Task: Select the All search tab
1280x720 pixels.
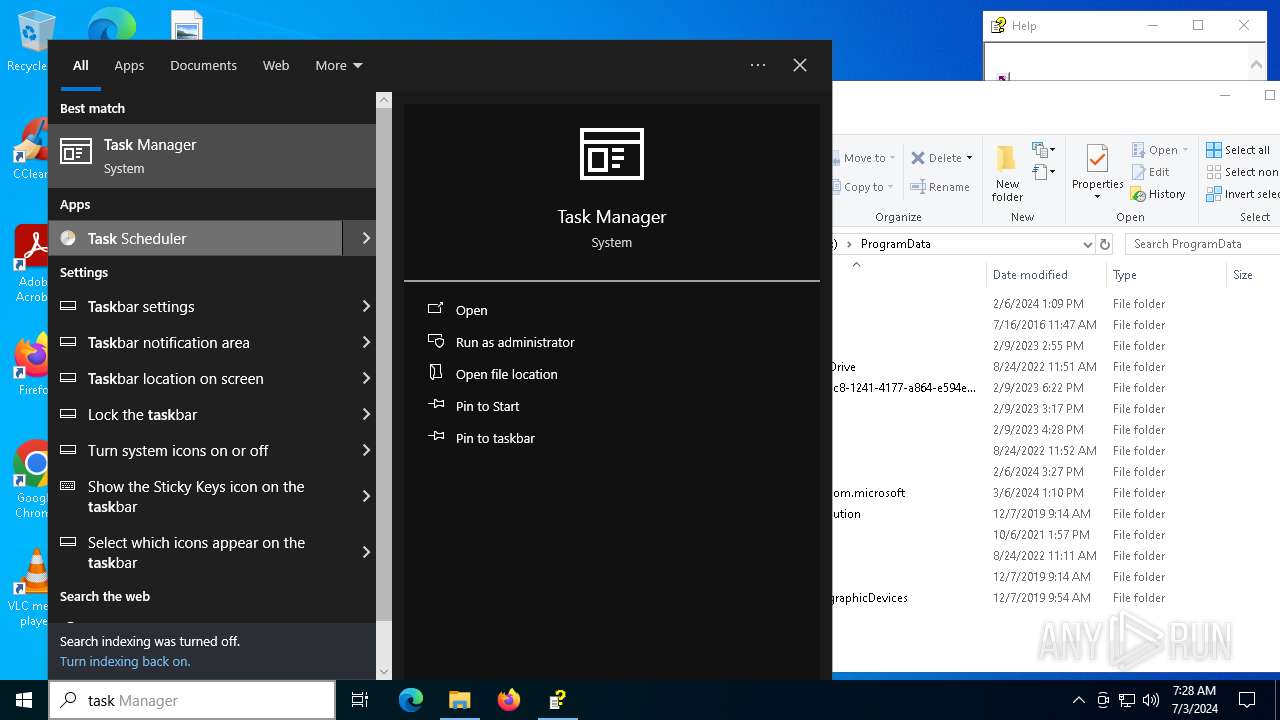Action: click(x=81, y=65)
